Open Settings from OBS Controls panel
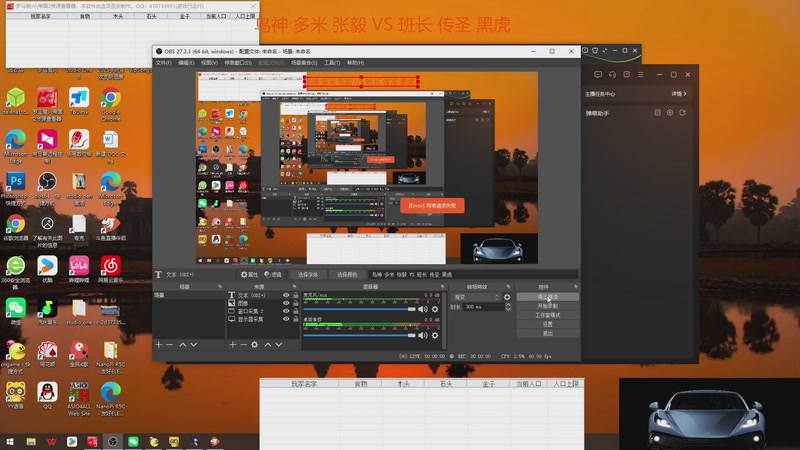This screenshot has height=450, width=800. [x=547, y=324]
